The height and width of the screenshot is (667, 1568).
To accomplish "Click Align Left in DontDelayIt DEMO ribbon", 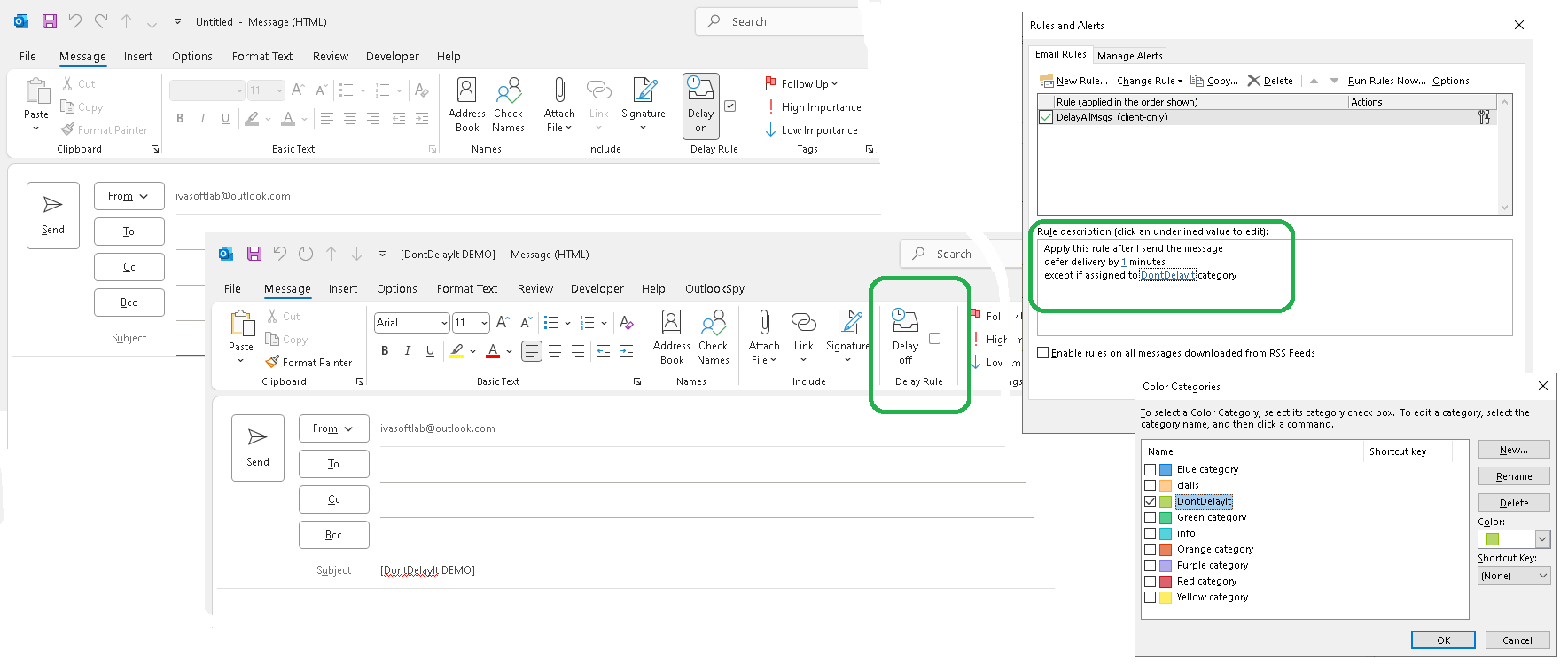I will coord(532,351).
